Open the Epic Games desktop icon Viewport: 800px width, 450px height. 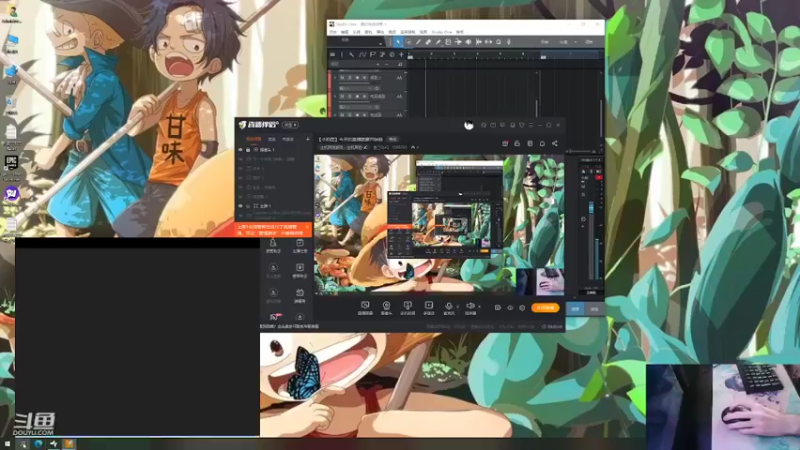[x=11, y=164]
